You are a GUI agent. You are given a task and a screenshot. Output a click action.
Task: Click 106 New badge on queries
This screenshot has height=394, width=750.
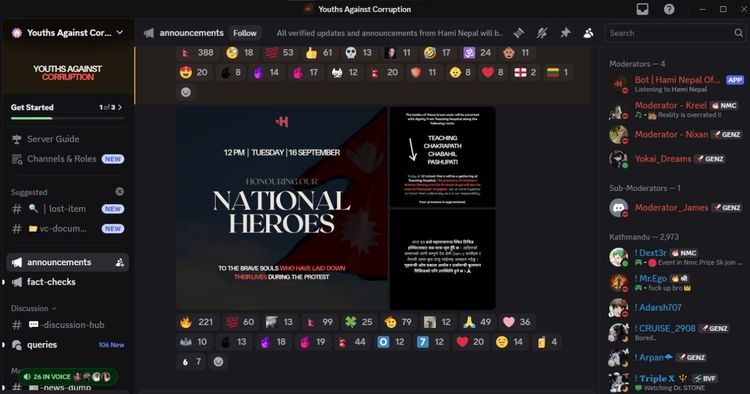click(111, 345)
